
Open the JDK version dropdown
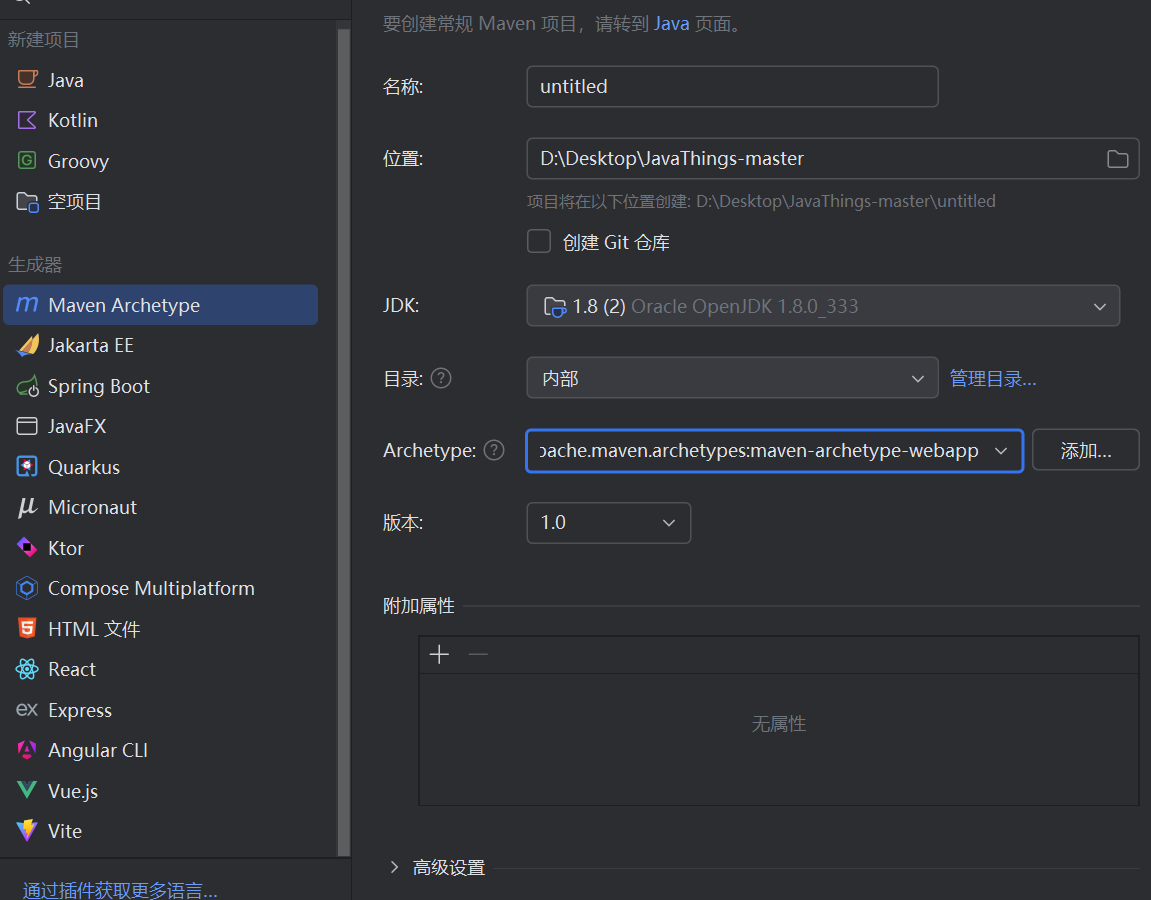pyautogui.click(x=822, y=306)
